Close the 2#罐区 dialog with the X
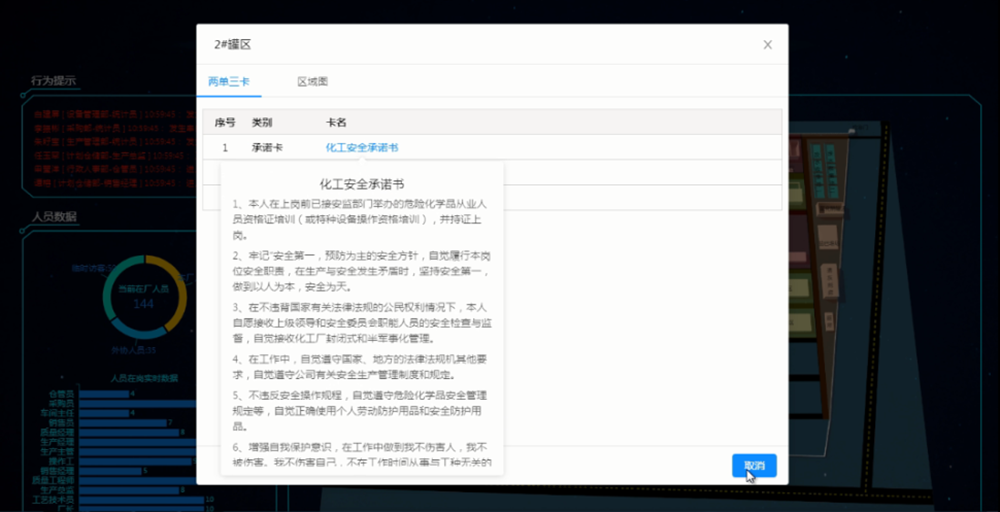Image resolution: width=1000 pixels, height=512 pixels. tap(767, 45)
